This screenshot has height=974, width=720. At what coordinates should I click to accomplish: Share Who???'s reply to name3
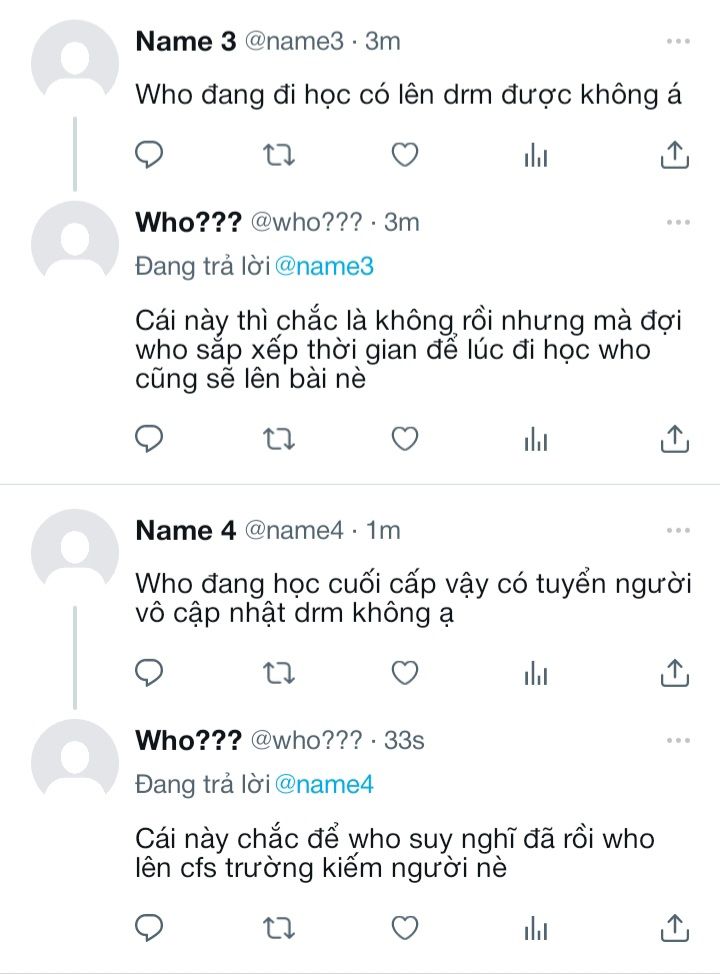tap(675, 438)
